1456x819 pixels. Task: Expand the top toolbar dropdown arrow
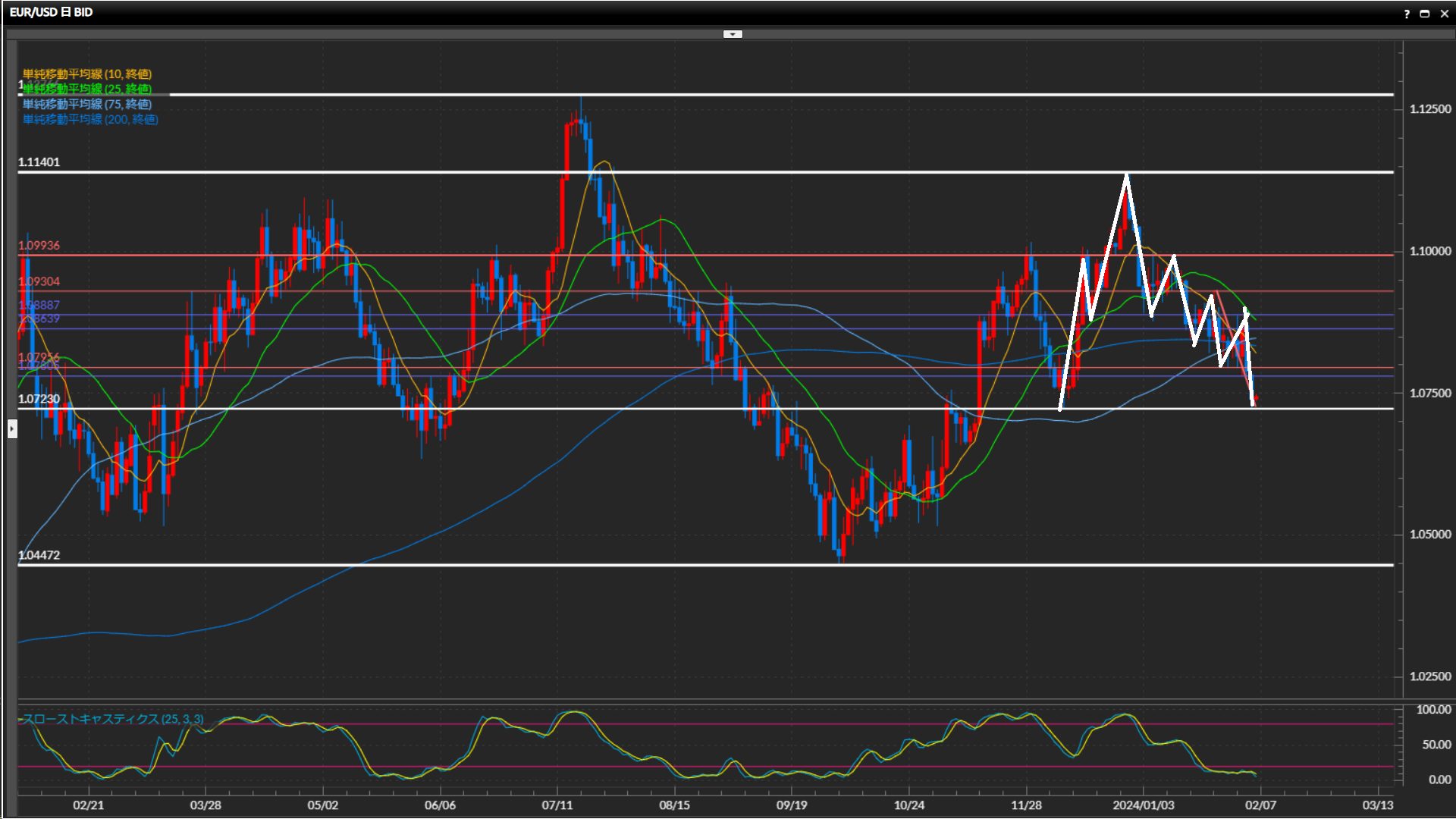pos(733,34)
